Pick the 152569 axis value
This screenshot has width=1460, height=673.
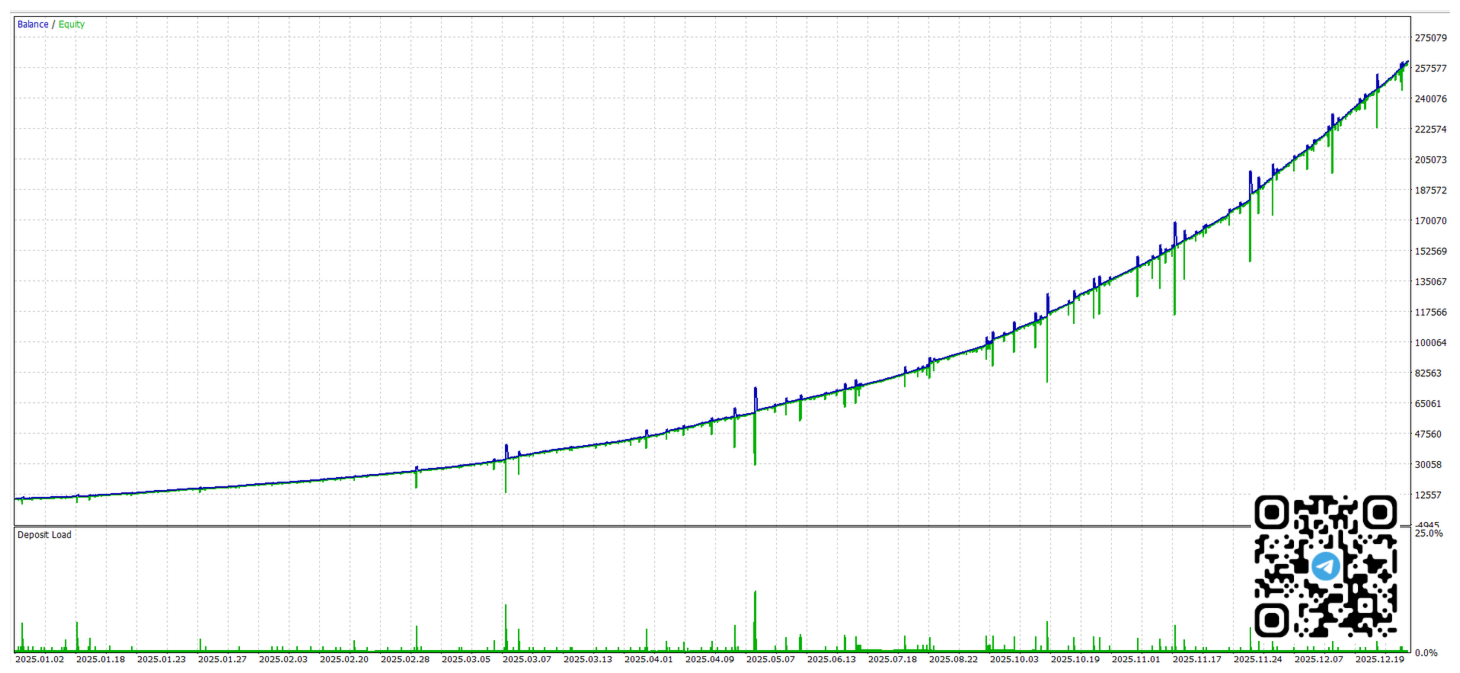point(1431,251)
